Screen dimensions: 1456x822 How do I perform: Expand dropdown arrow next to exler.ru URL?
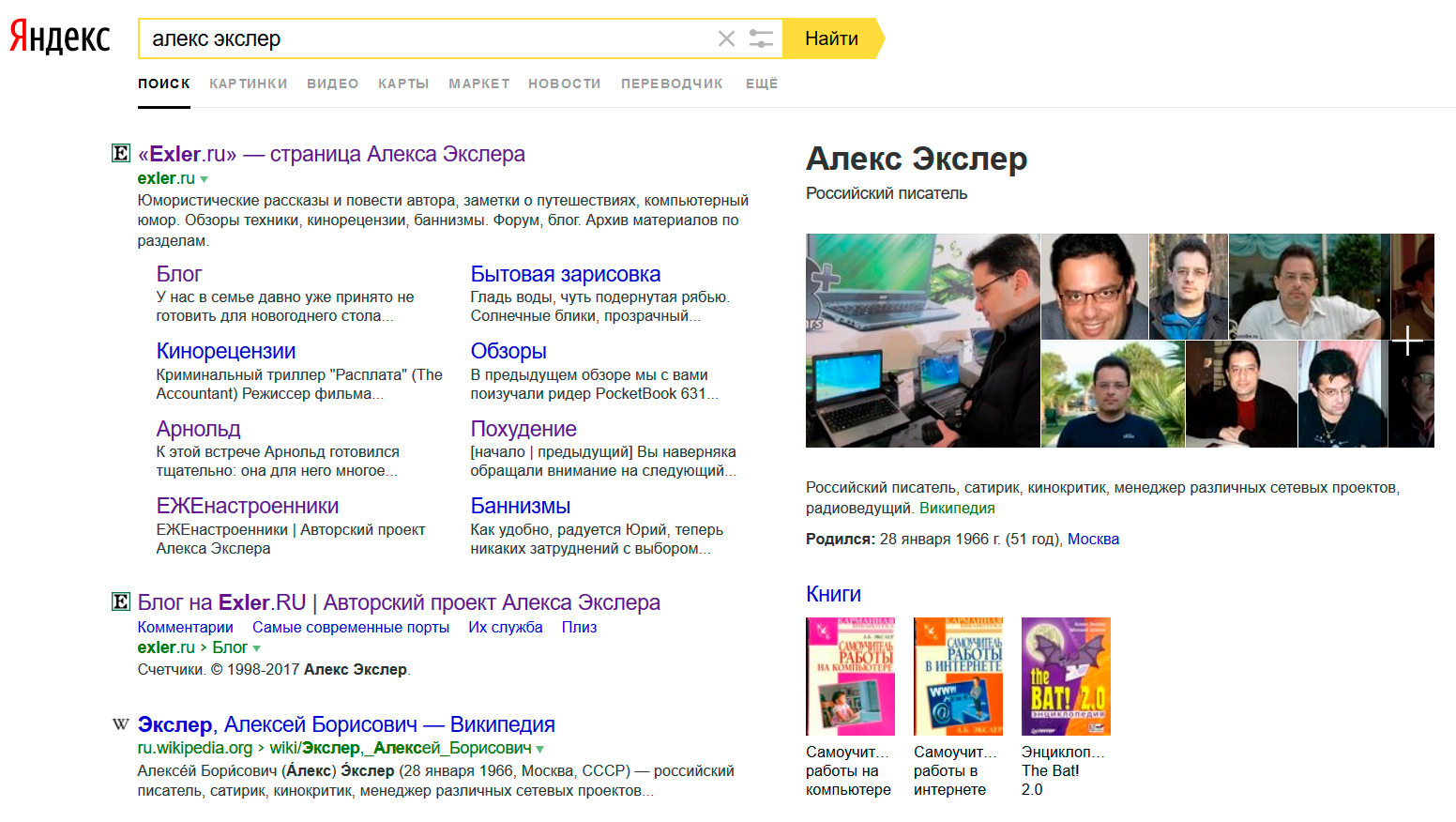coord(205,179)
